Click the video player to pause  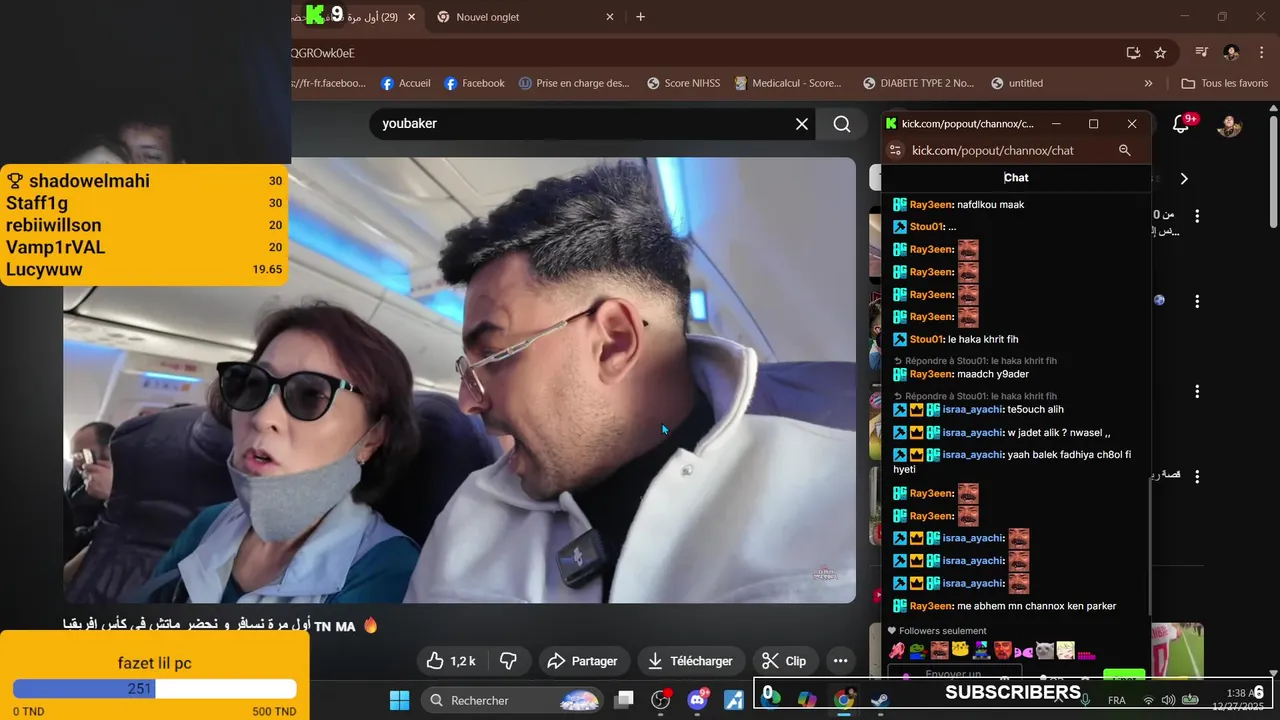point(460,380)
